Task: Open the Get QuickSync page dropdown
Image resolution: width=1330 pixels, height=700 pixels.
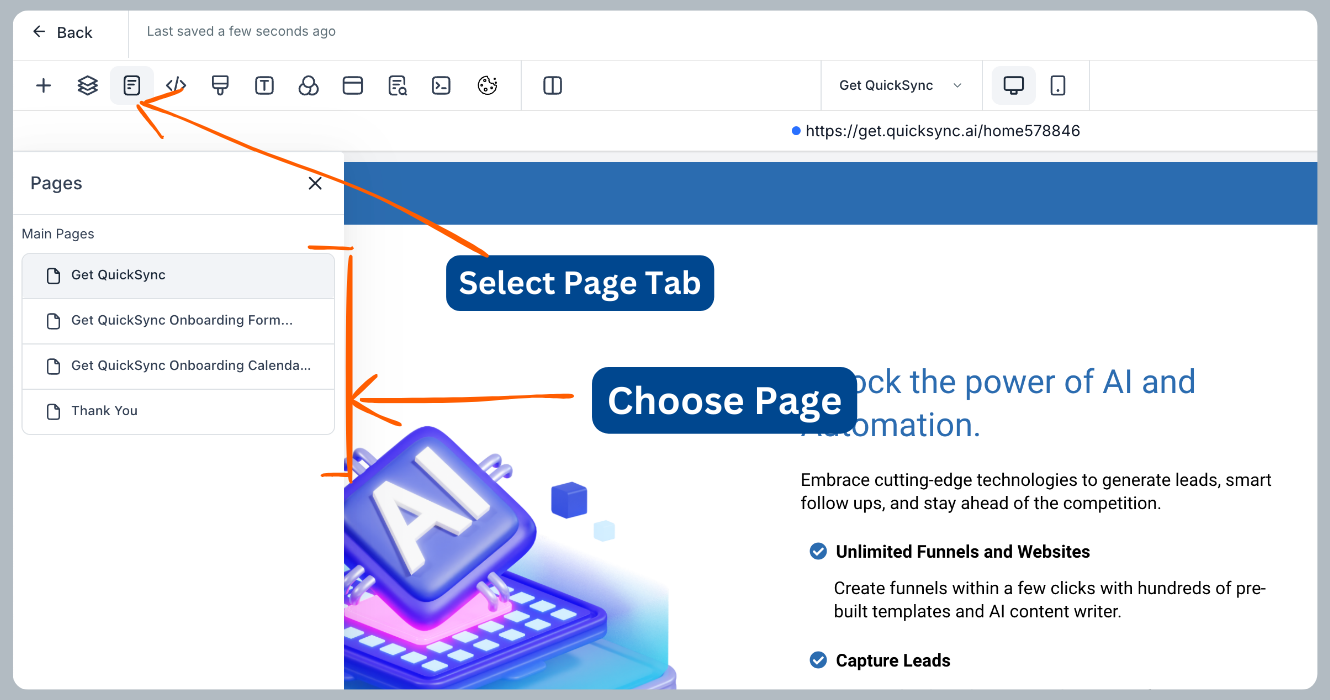Action: pos(901,86)
